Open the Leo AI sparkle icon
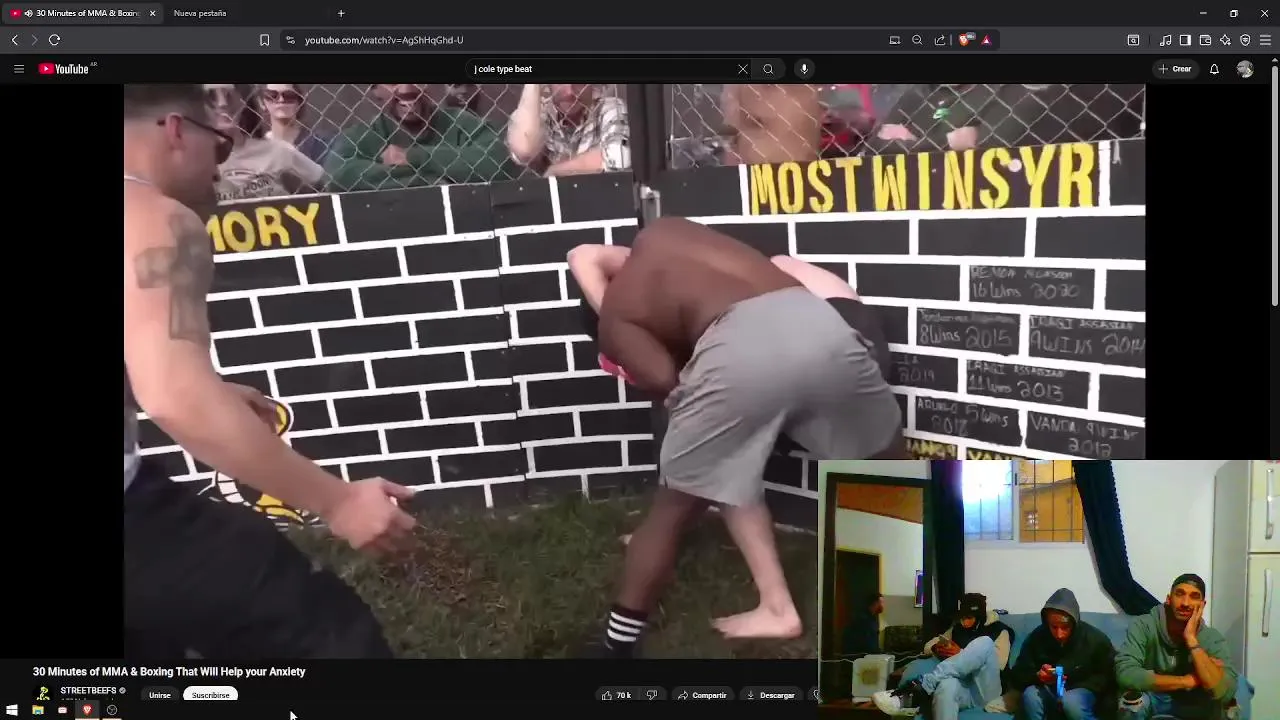The width and height of the screenshot is (1280, 720). coord(1225,40)
